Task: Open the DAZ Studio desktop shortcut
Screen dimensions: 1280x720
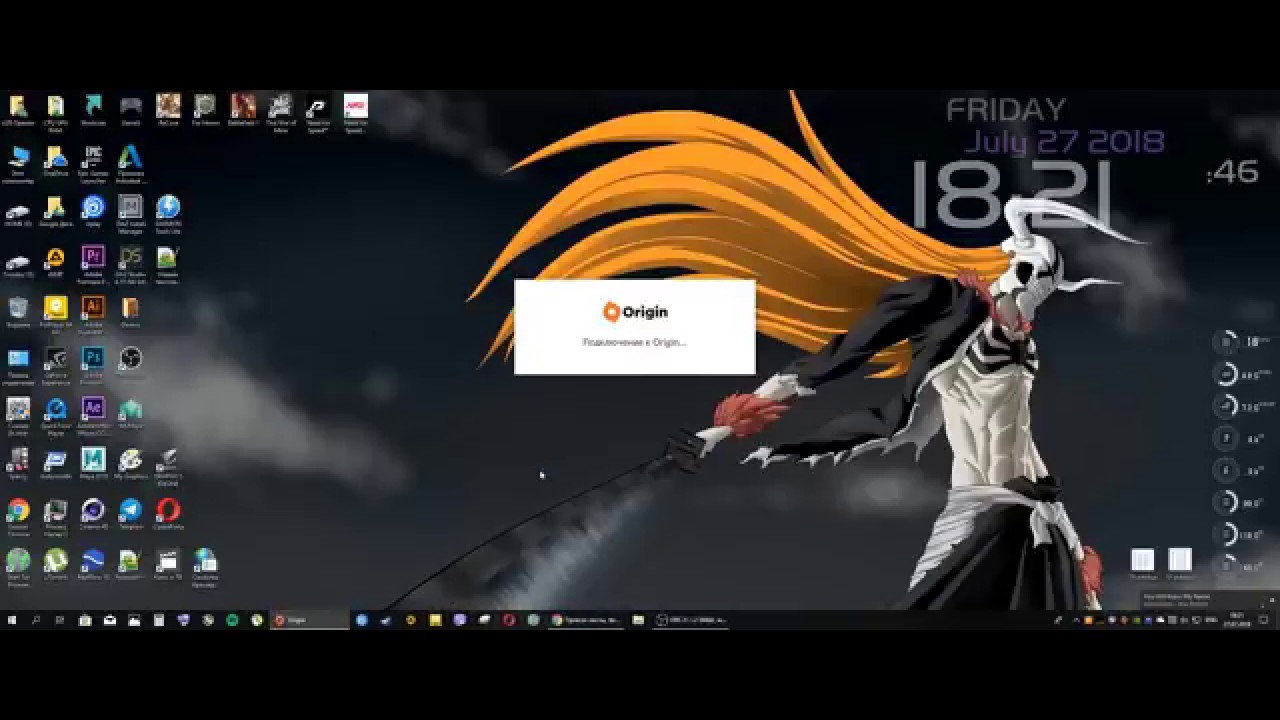Action: pos(130,263)
